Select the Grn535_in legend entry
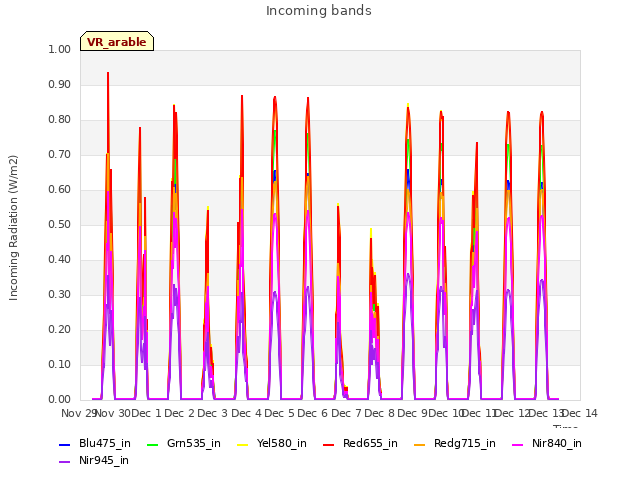The image size is (640, 480). tap(184, 444)
